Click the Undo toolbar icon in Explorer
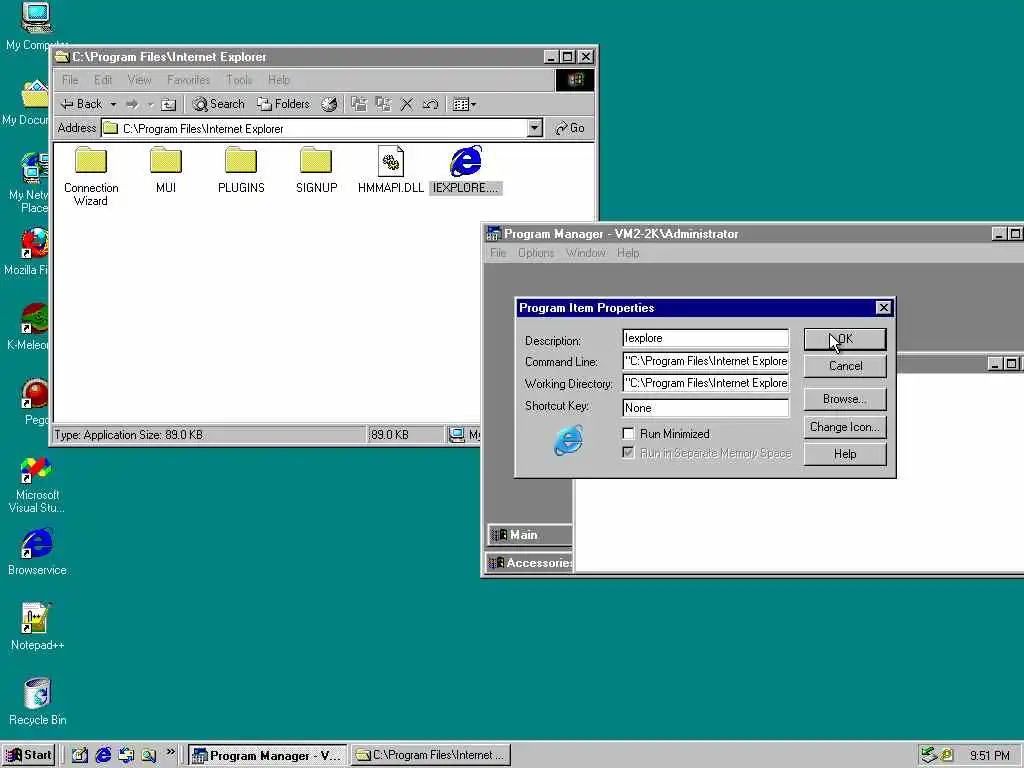 (x=430, y=104)
